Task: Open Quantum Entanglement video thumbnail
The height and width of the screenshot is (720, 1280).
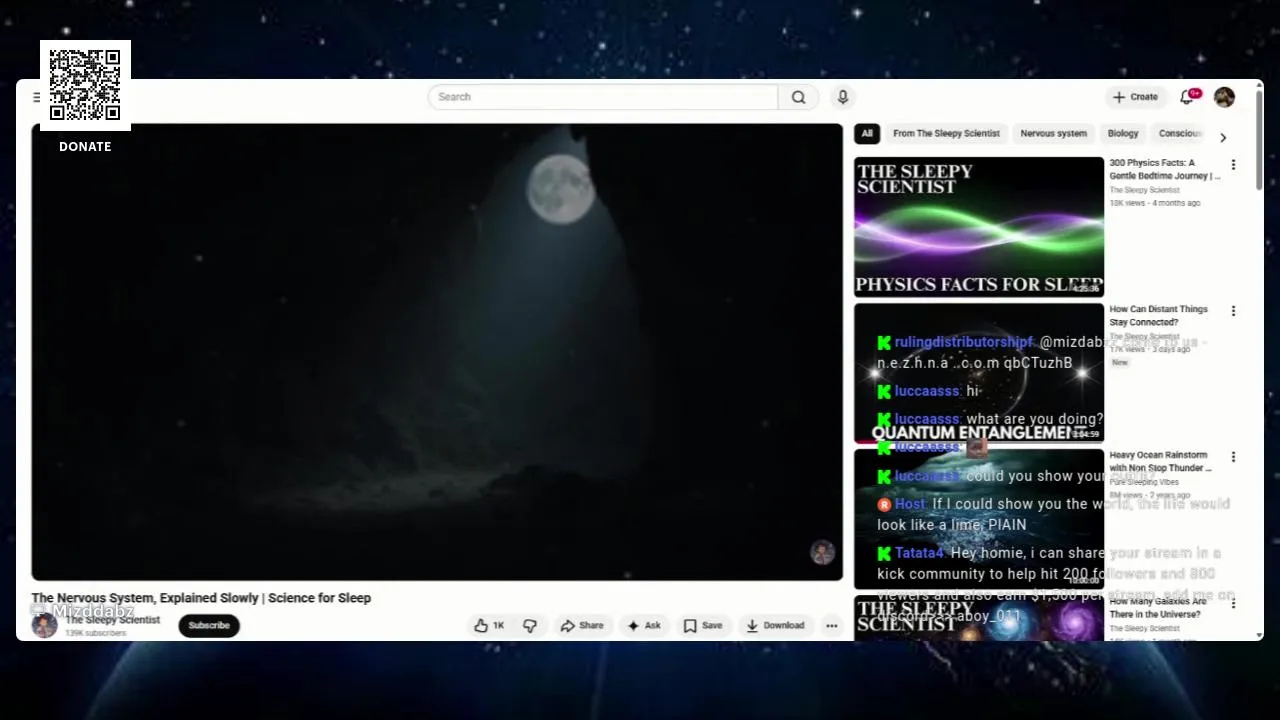Action: pos(979,373)
